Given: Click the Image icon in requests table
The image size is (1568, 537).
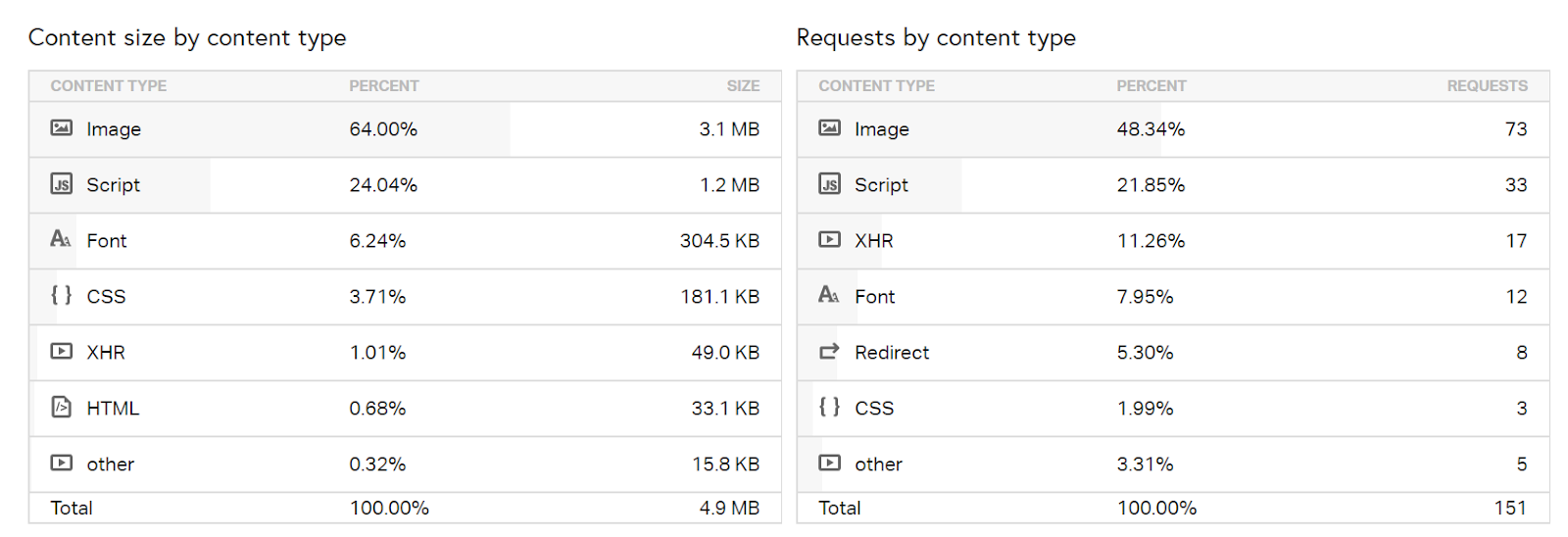Looking at the screenshot, I should tap(829, 128).
